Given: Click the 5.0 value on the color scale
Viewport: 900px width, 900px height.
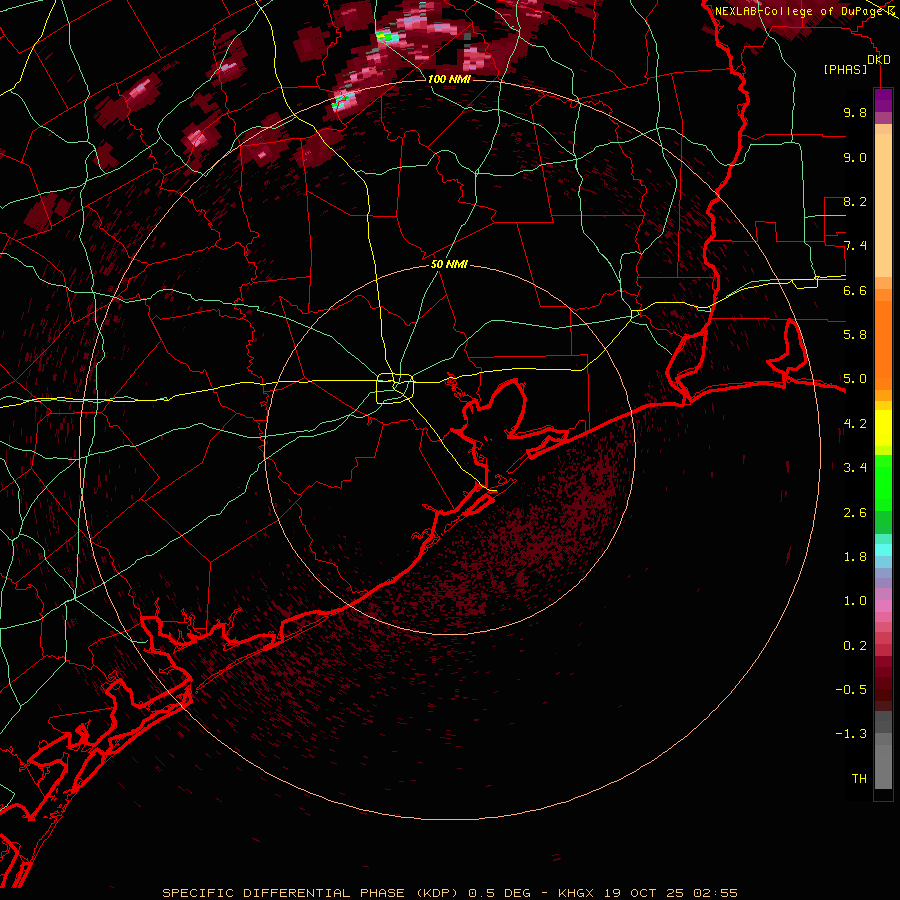Looking at the screenshot, I should click(855, 379).
